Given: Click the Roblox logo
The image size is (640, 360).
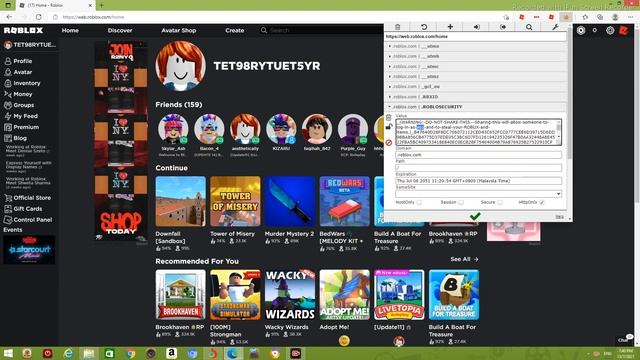Looking at the screenshot, I should click(x=23, y=30).
